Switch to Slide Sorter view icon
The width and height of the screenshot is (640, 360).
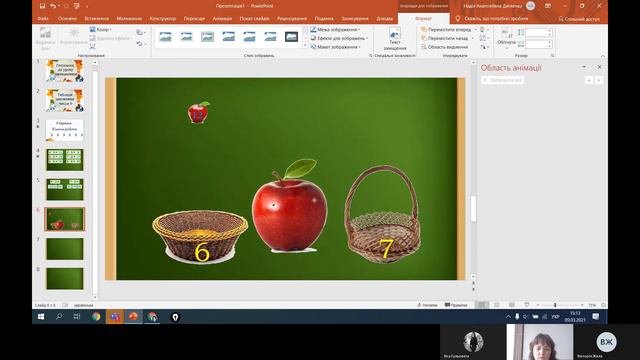pyautogui.click(x=497, y=305)
